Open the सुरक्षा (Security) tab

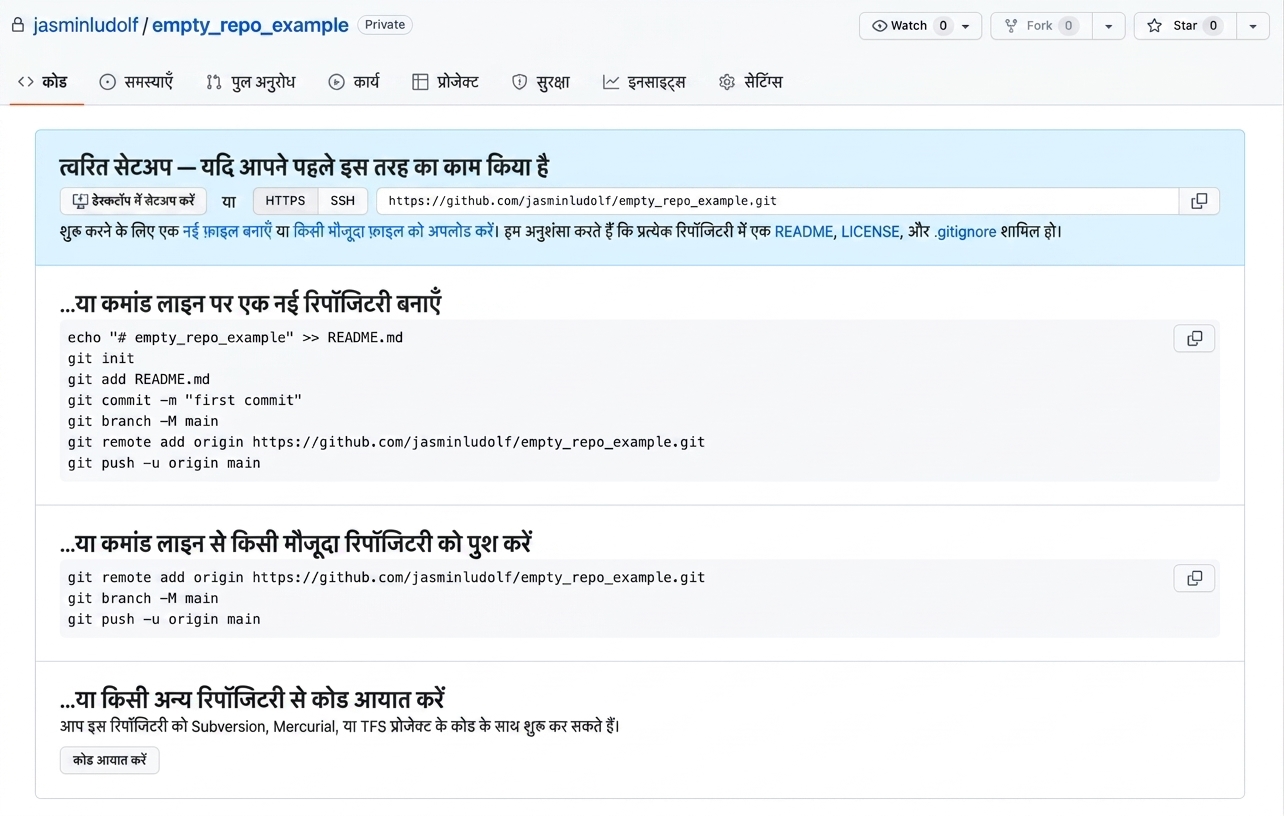pos(541,82)
